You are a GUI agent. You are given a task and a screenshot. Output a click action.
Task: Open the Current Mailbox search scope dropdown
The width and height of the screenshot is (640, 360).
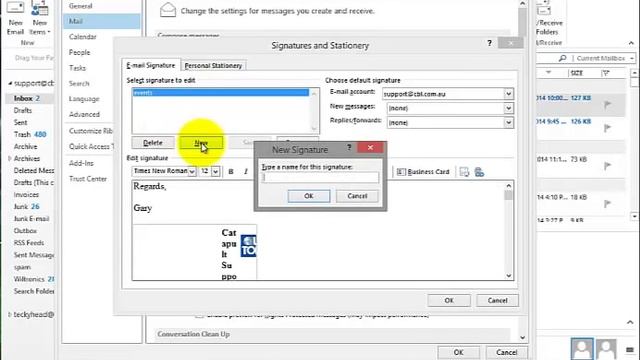[632, 58]
